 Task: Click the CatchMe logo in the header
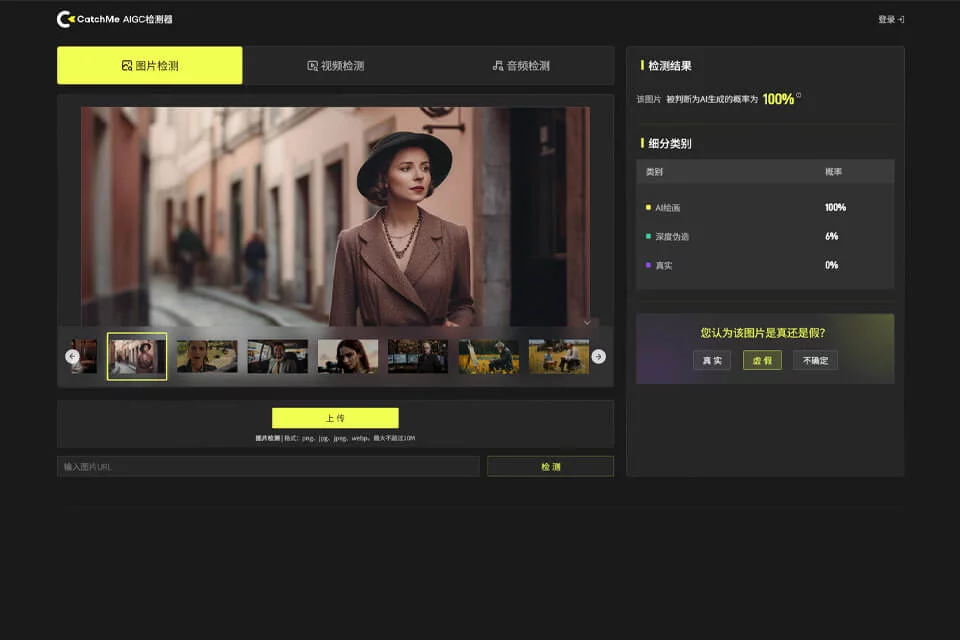click(x=114, y=19)
